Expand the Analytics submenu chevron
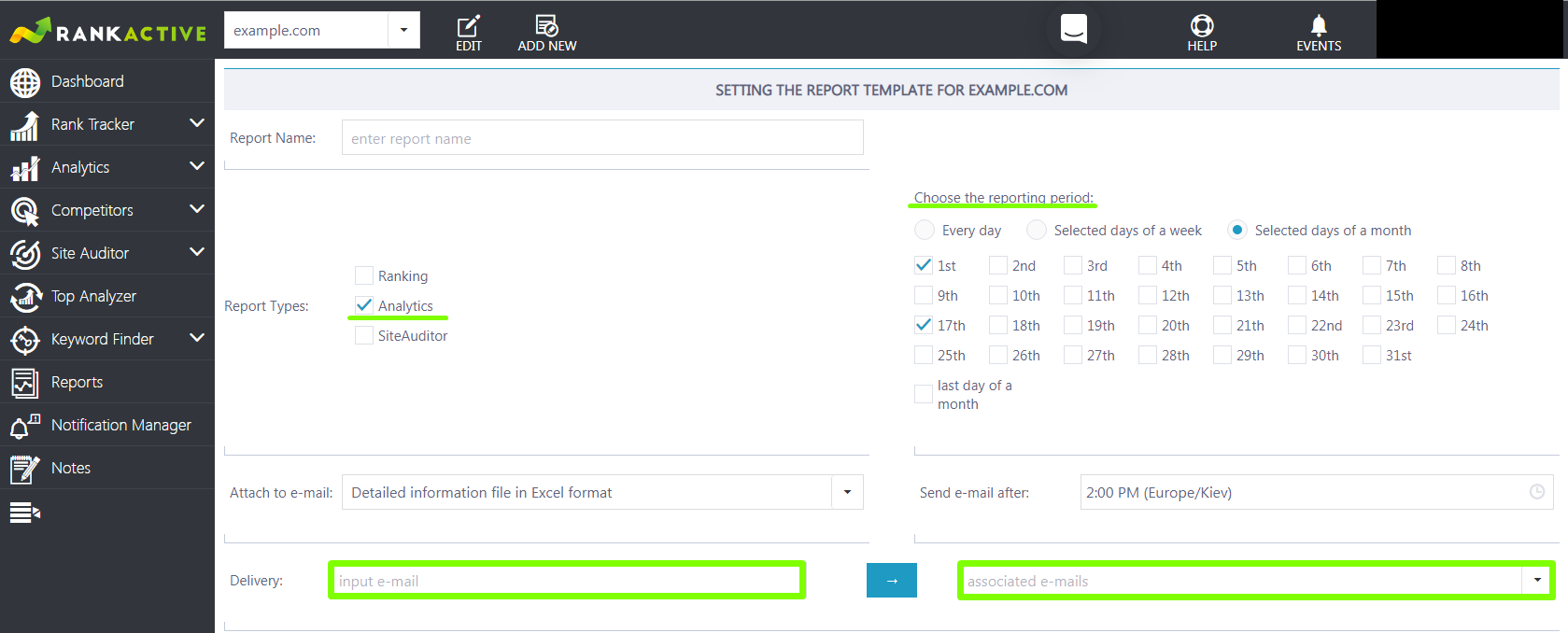This screenshot has height=633, width=1568. coord(197,166)
